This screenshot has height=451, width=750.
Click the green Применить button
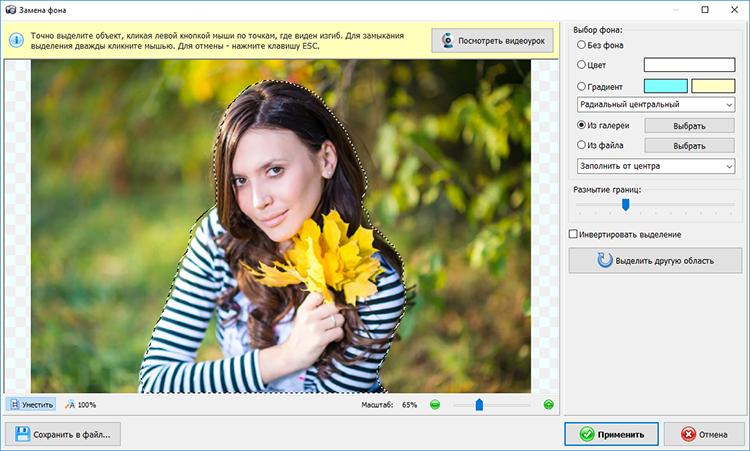[x=611, y=434]
